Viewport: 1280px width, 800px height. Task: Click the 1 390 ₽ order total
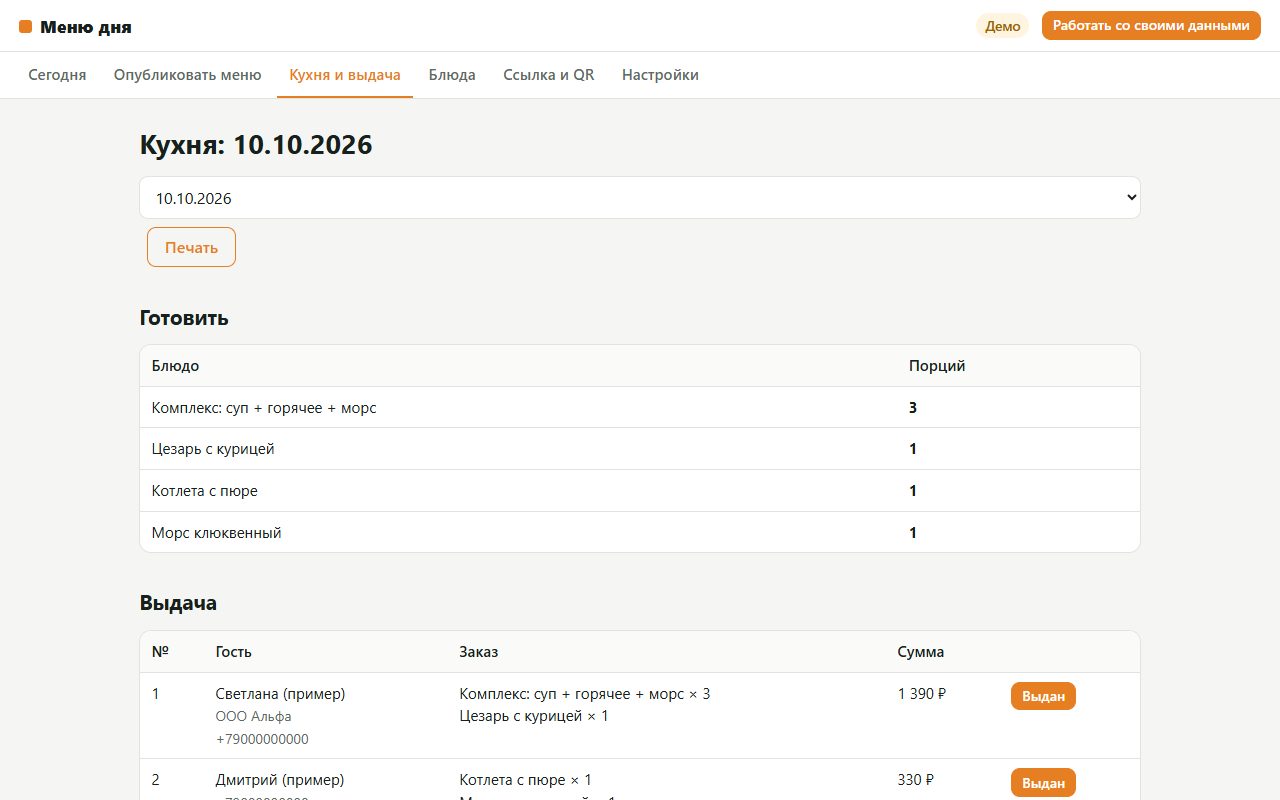[922, 694]
